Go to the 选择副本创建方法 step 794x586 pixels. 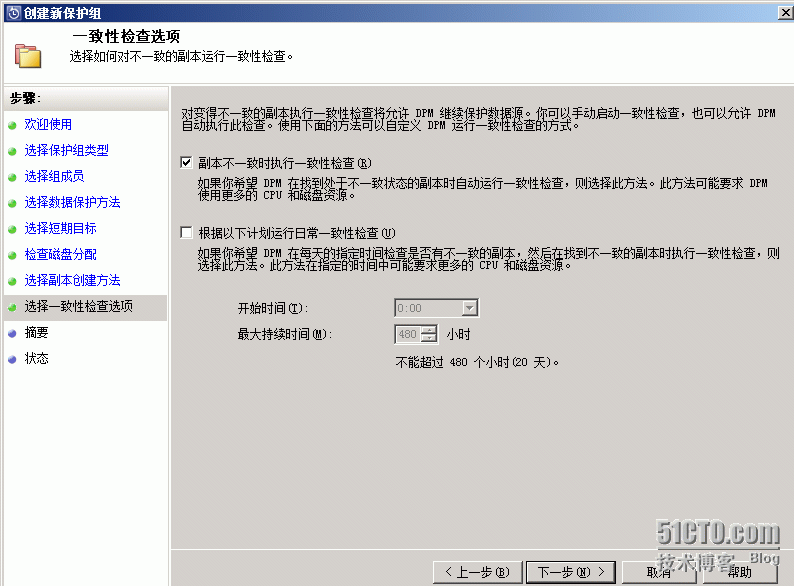click(72, 280)
